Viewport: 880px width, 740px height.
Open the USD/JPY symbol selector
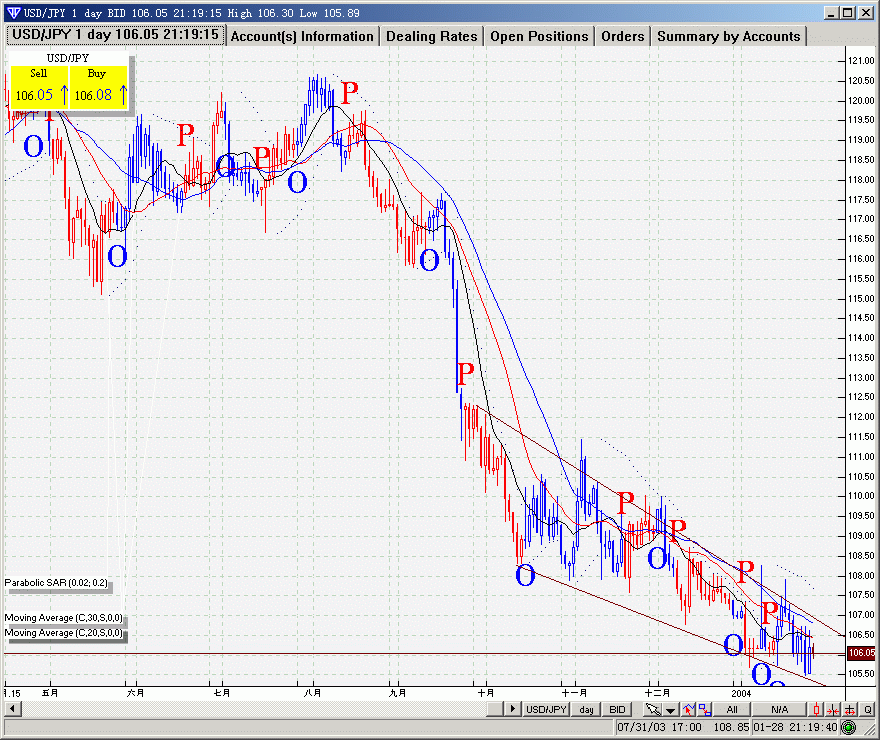click(546, 709)
